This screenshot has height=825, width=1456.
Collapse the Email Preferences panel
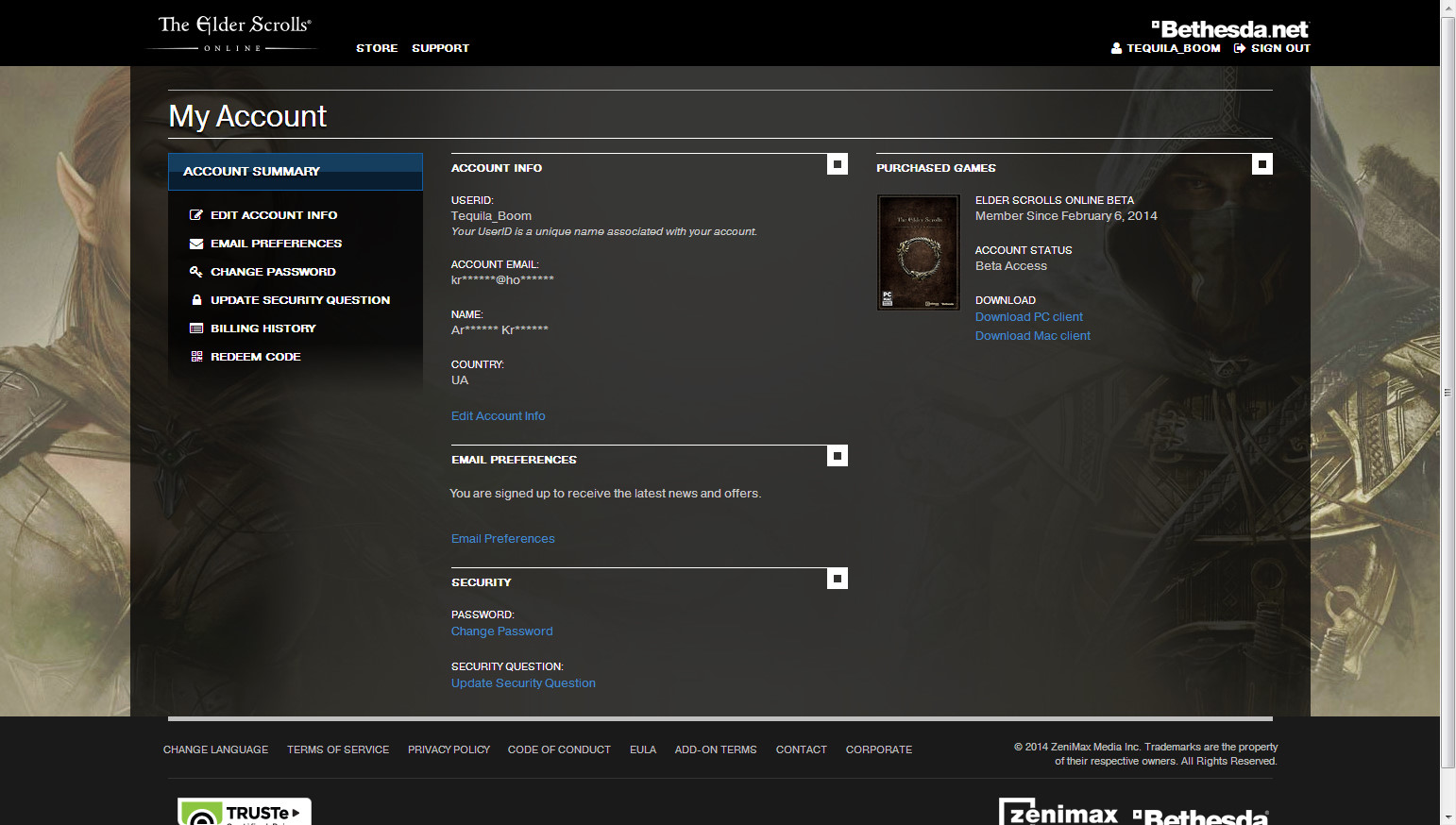click(x=838, y=456)
